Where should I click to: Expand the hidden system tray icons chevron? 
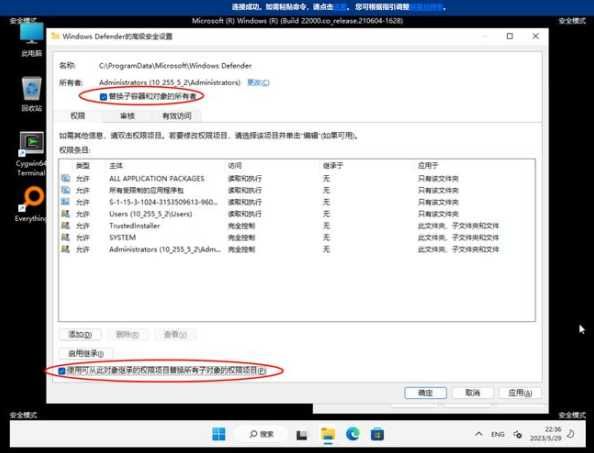point(478,434)
